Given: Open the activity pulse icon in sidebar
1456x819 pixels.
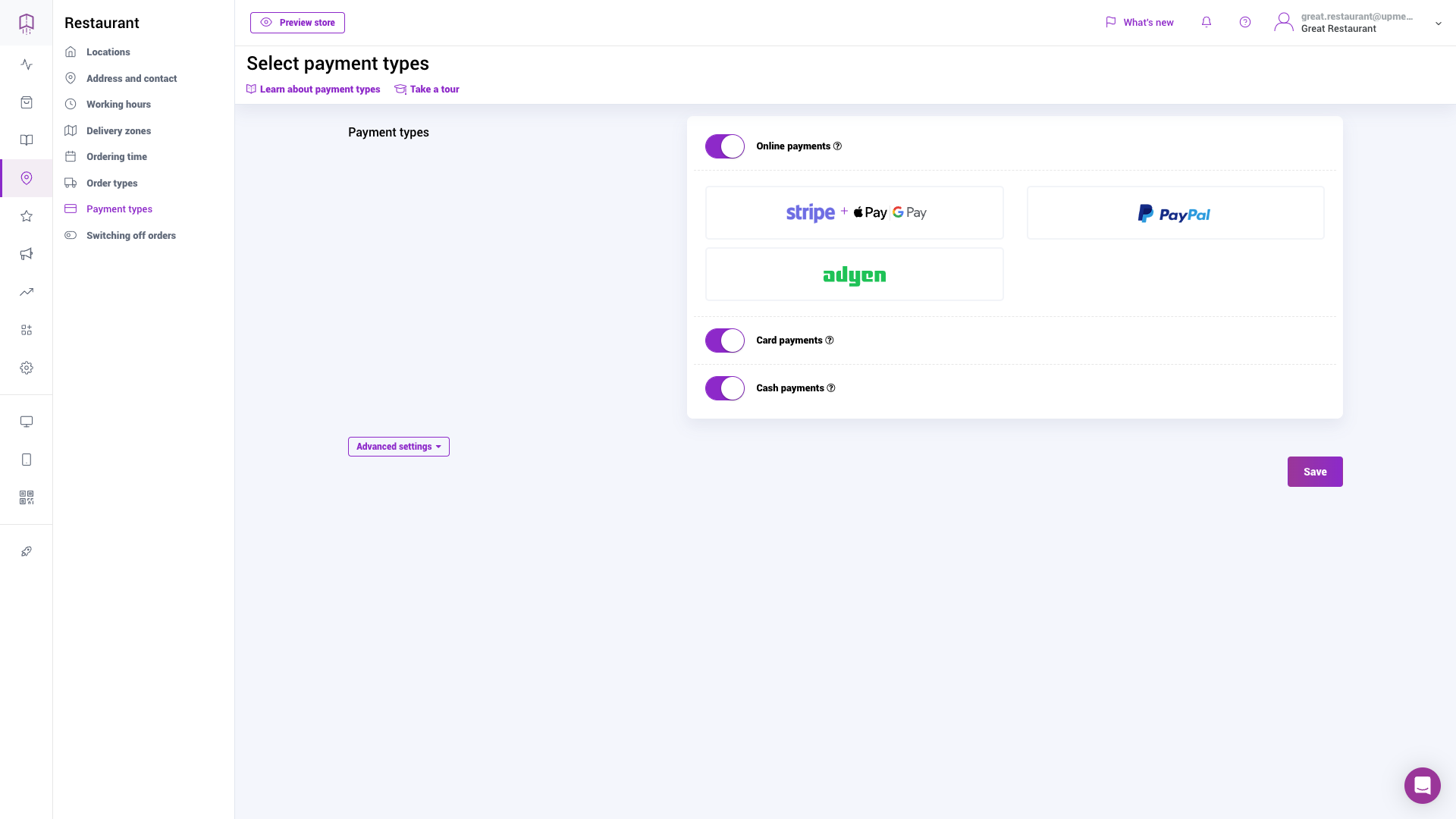Looking at the screenshot, I should click(x=27, y=64).
